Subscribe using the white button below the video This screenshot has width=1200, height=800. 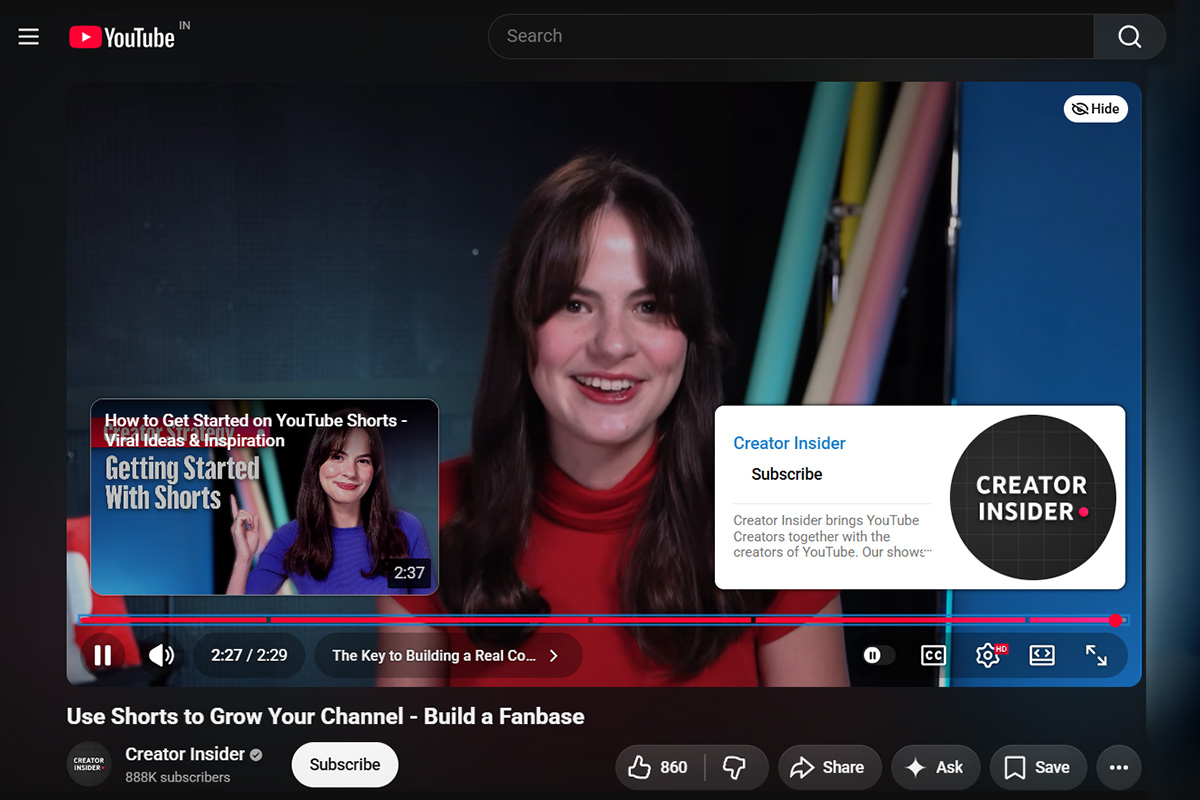(x=345, y=765)
